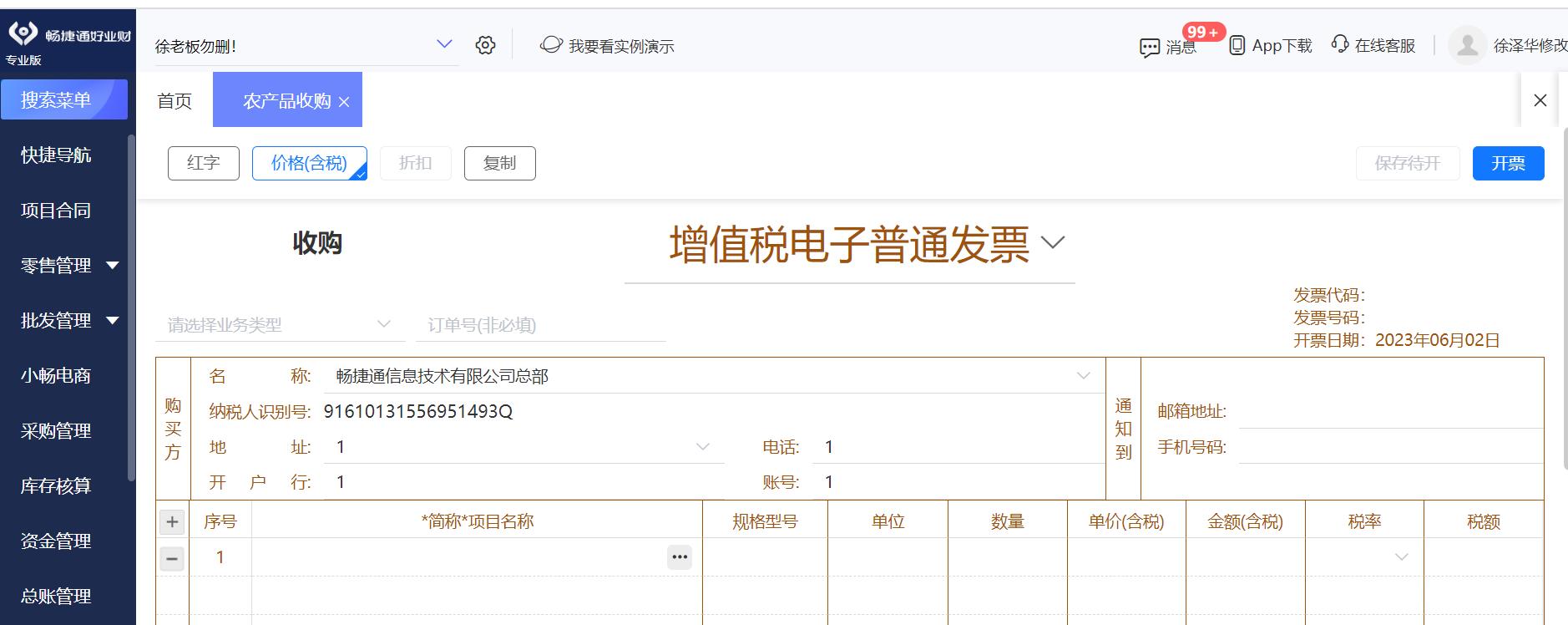Expand the 批发管理 menu arrow
This screenshot has width=1568, height=625.
(x=113, y=321)
